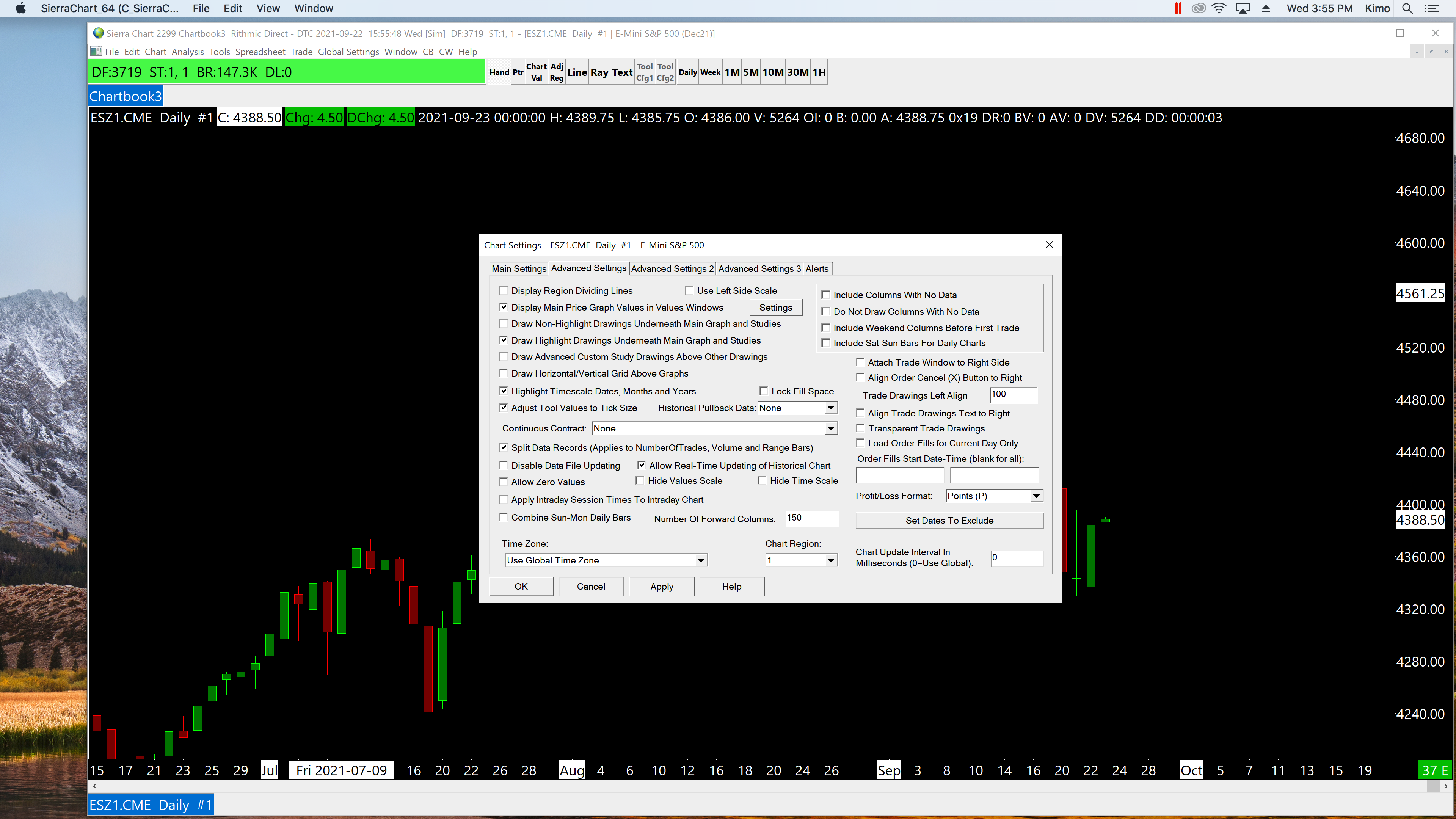Switch chart to 1H timeframe
The height and width of the screenshot is (819, 1456).
(x=819, y=72)
